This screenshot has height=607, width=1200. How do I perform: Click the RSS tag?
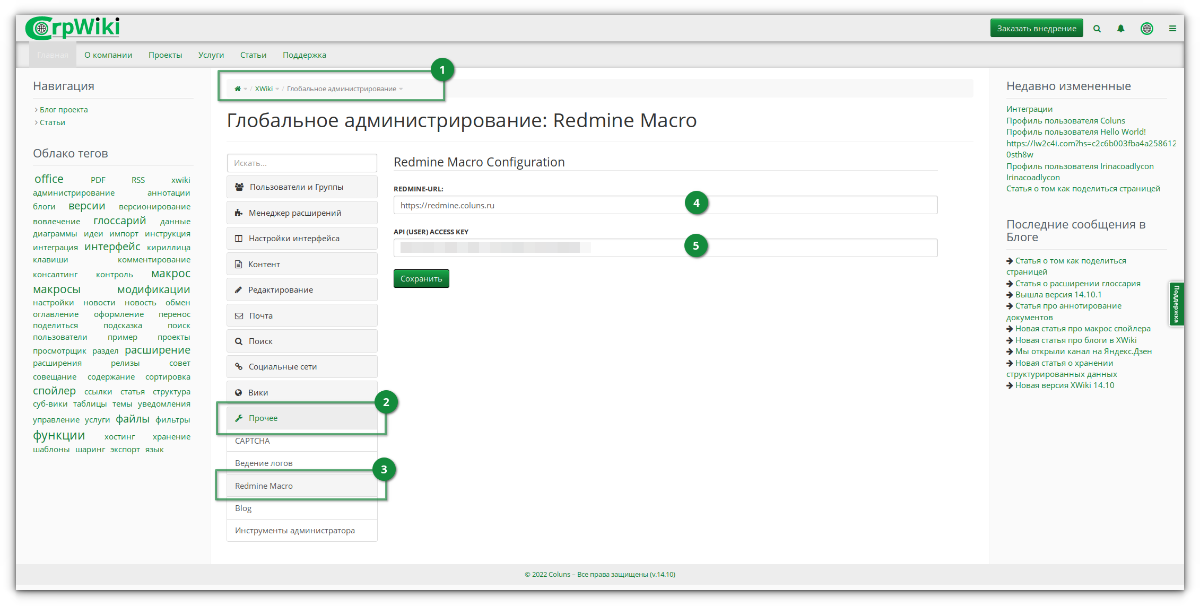[x=138, y=180]
